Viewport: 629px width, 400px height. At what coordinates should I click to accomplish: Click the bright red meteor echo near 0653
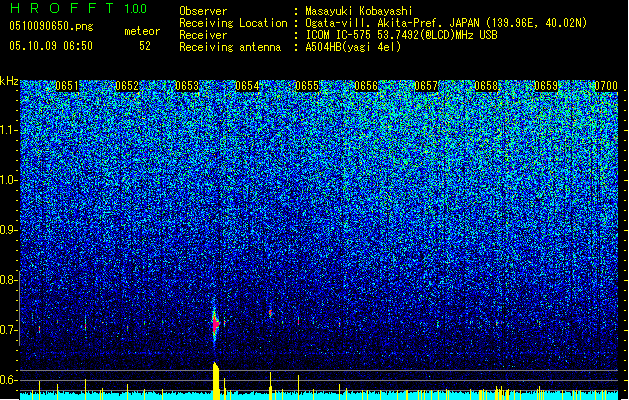coord(215,324)
